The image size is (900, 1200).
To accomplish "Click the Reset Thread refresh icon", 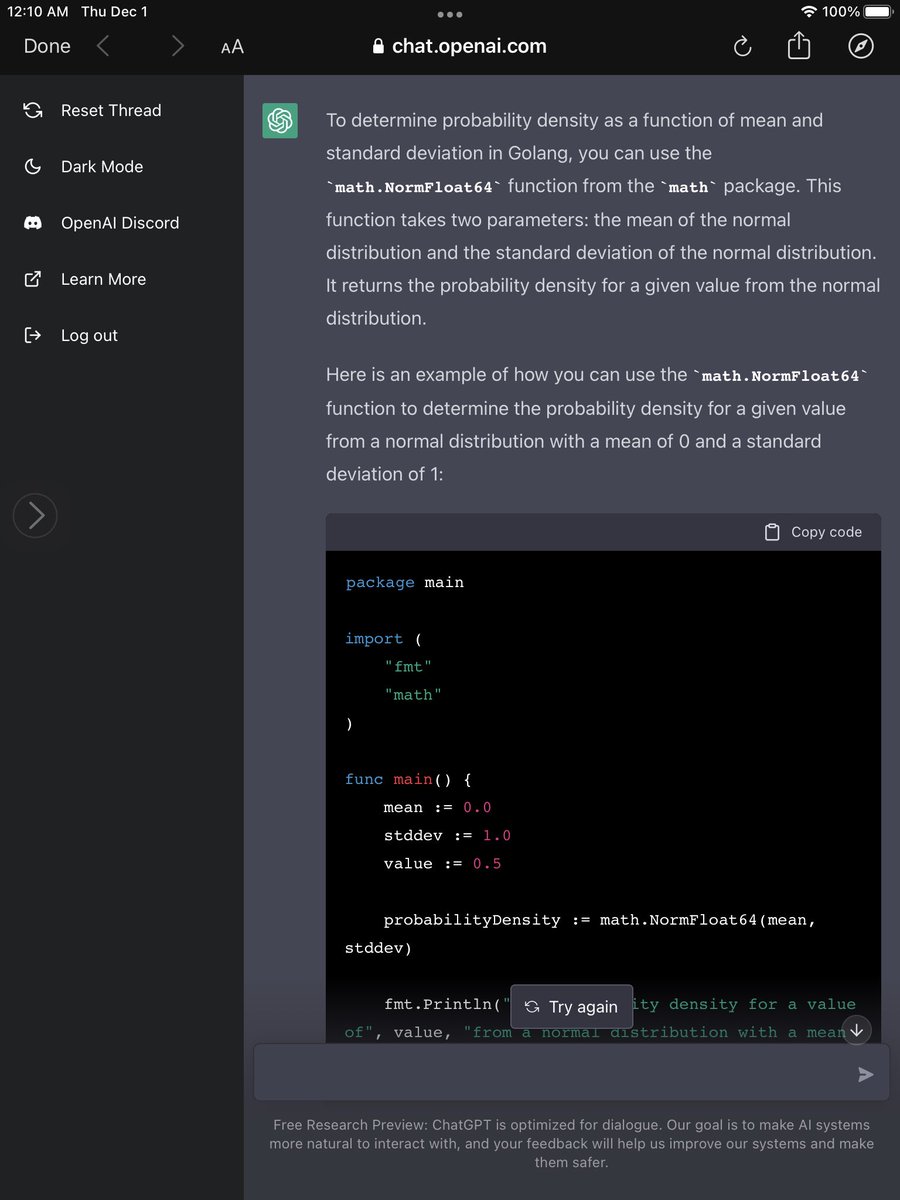I will click(x=32, y=110).
